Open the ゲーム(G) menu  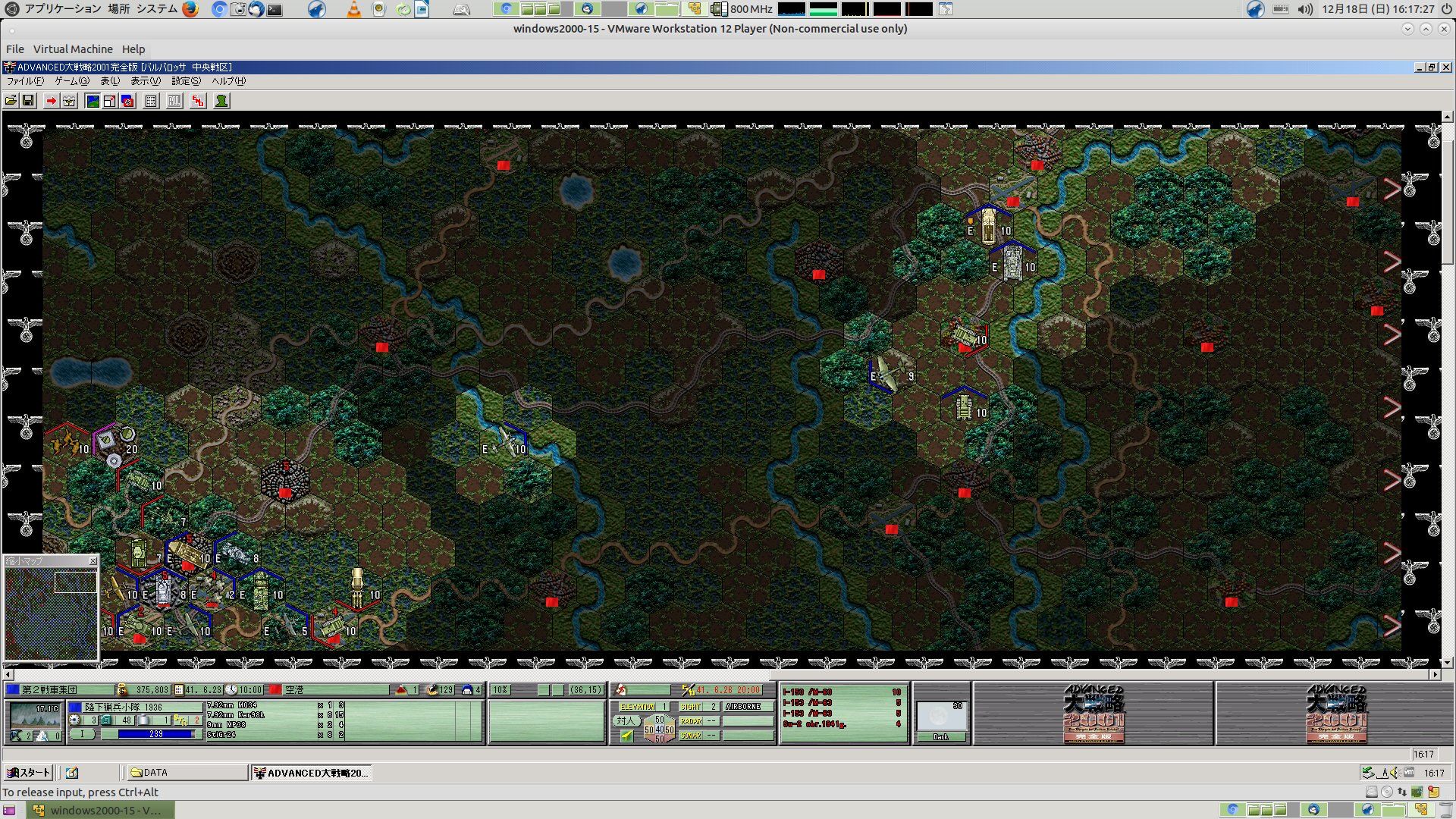click(x=72, y=81)
